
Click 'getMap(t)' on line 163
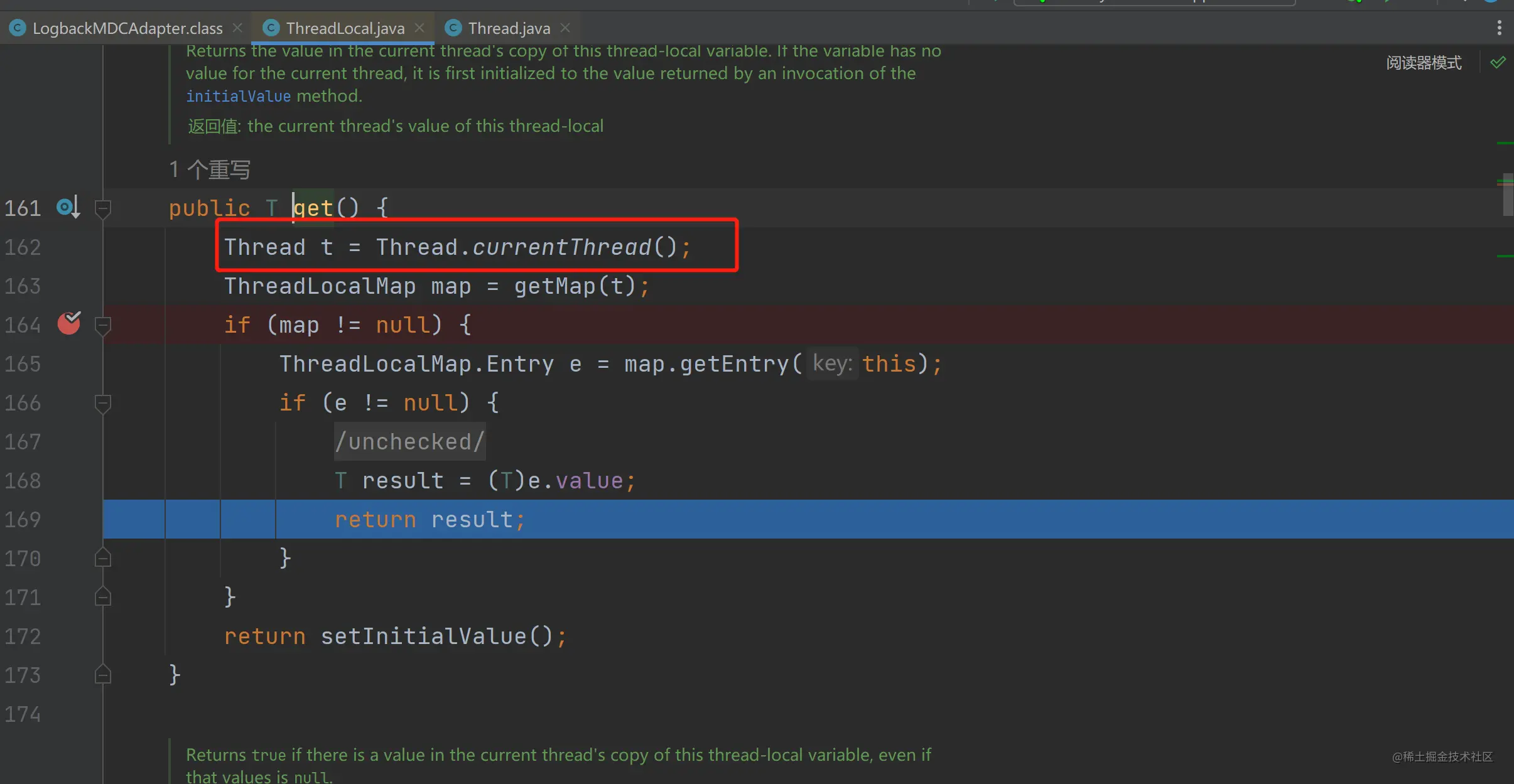coord(575,286)
